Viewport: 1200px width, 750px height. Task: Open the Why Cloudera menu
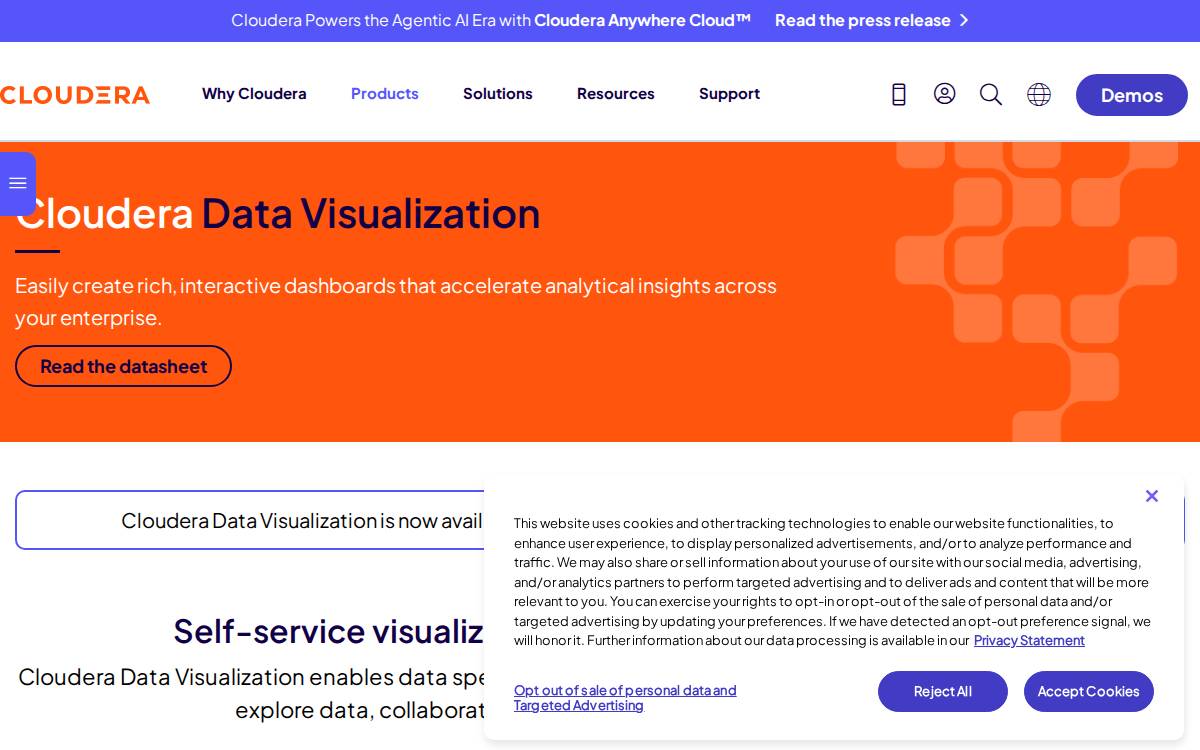pos(254,94)
